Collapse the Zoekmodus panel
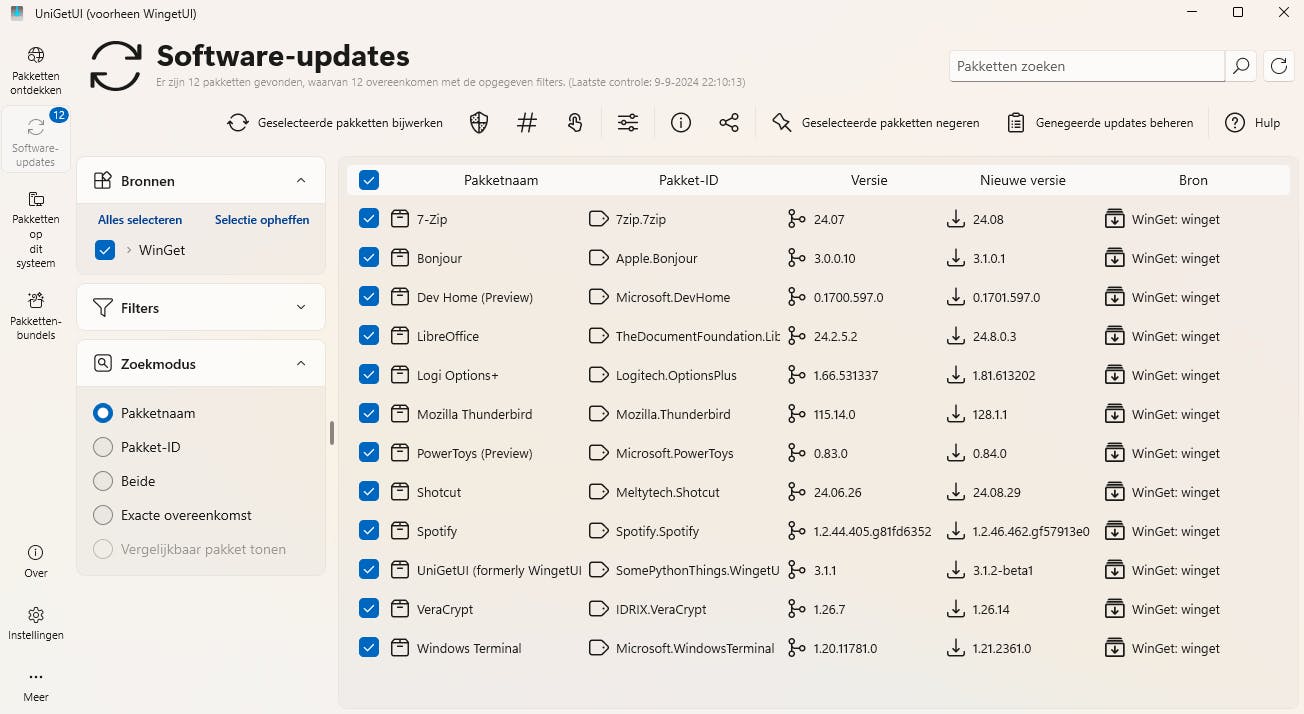The image size is (1304, 714). [301, 364]
